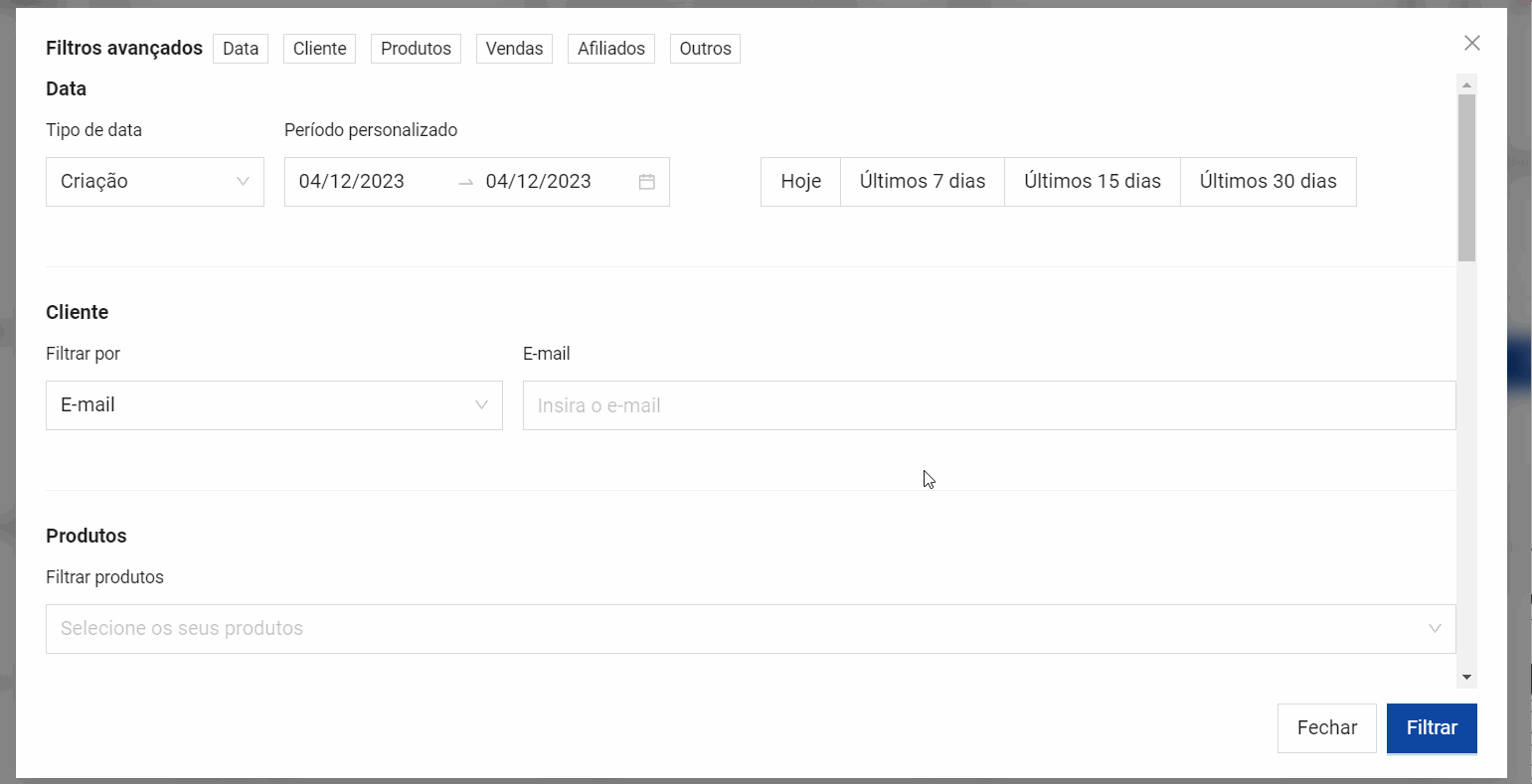Choose the Últimos 7 dias preset

pos(922,182)
